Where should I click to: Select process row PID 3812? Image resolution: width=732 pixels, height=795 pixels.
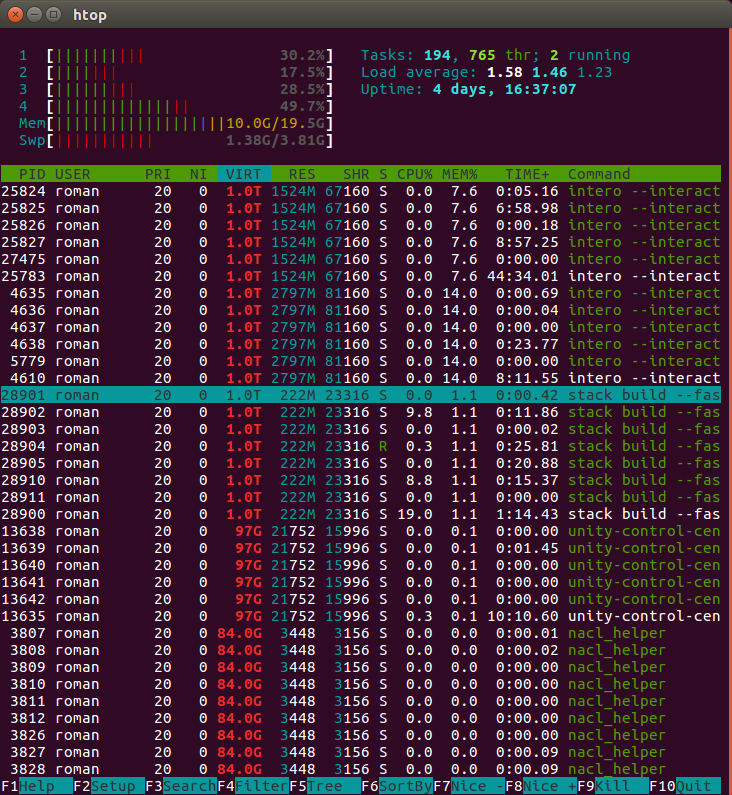tap(360, 718)
